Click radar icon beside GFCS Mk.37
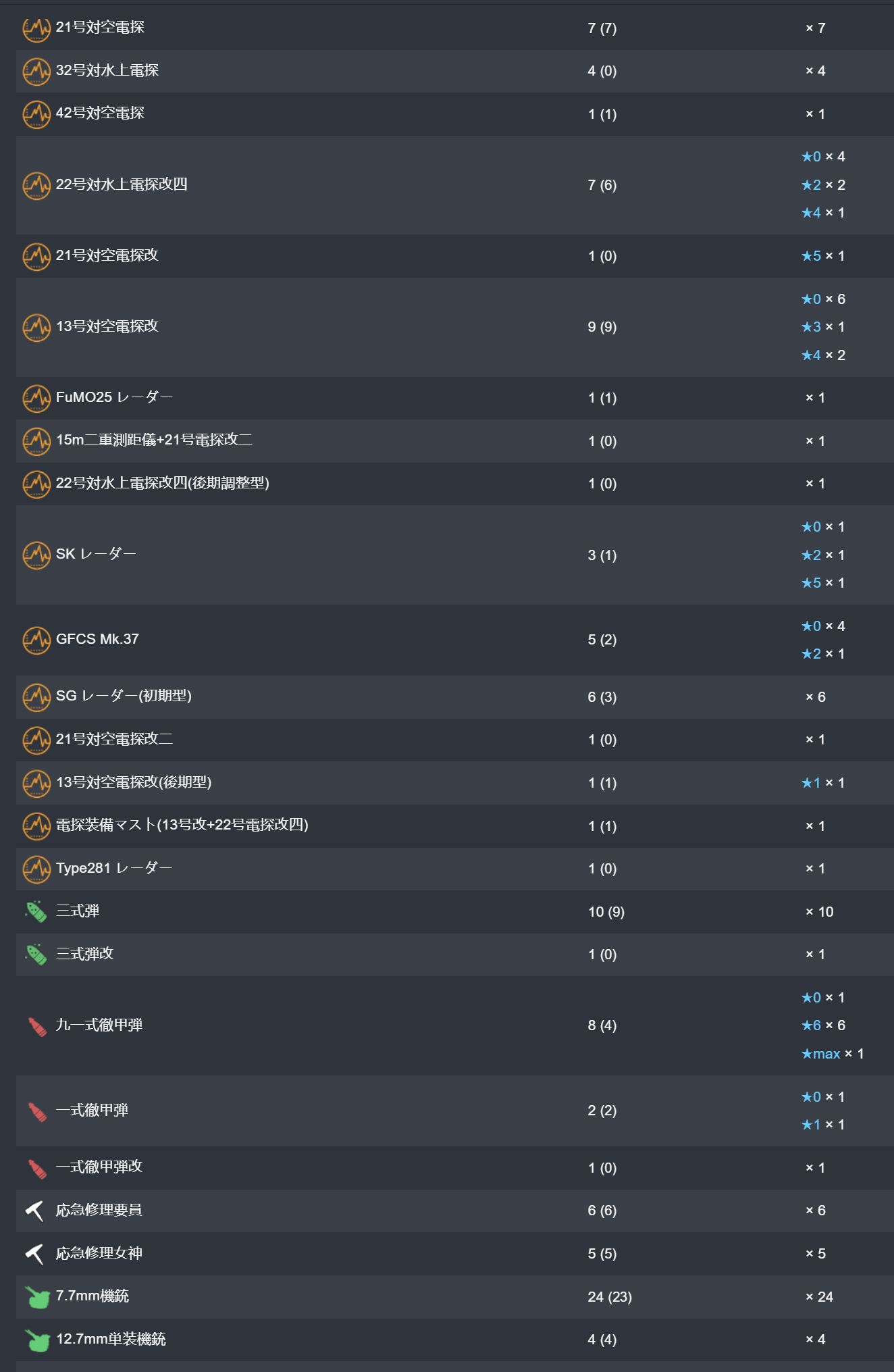 coord(36,640)
